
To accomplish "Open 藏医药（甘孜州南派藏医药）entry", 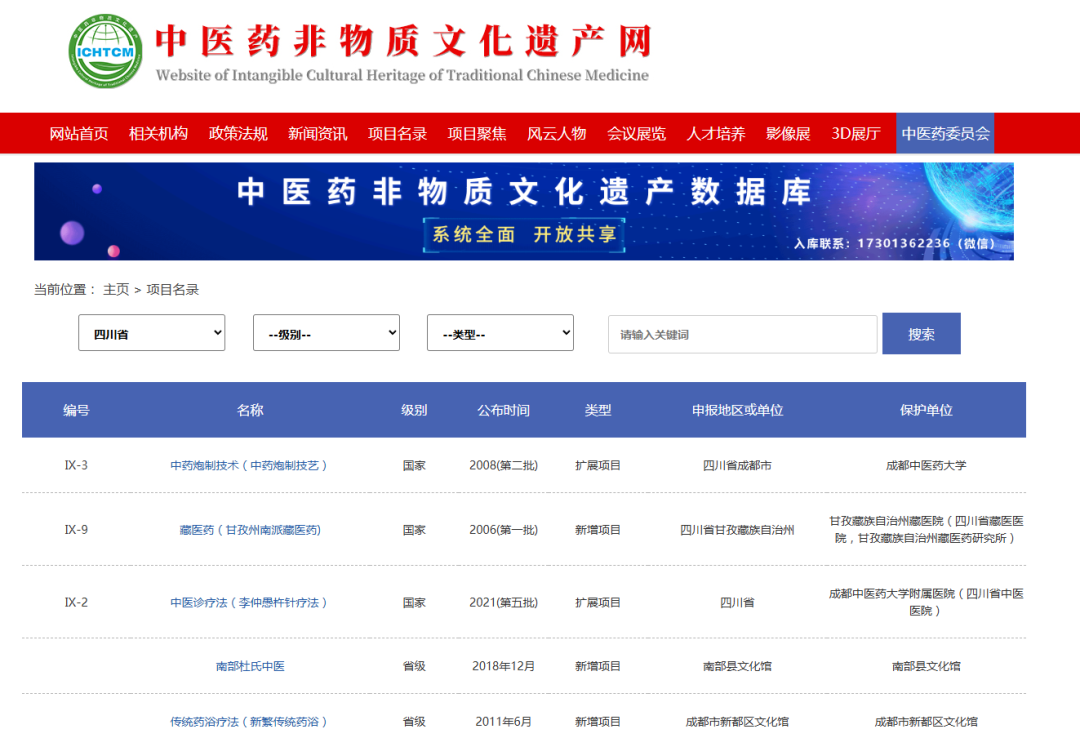I will [250, 530].
